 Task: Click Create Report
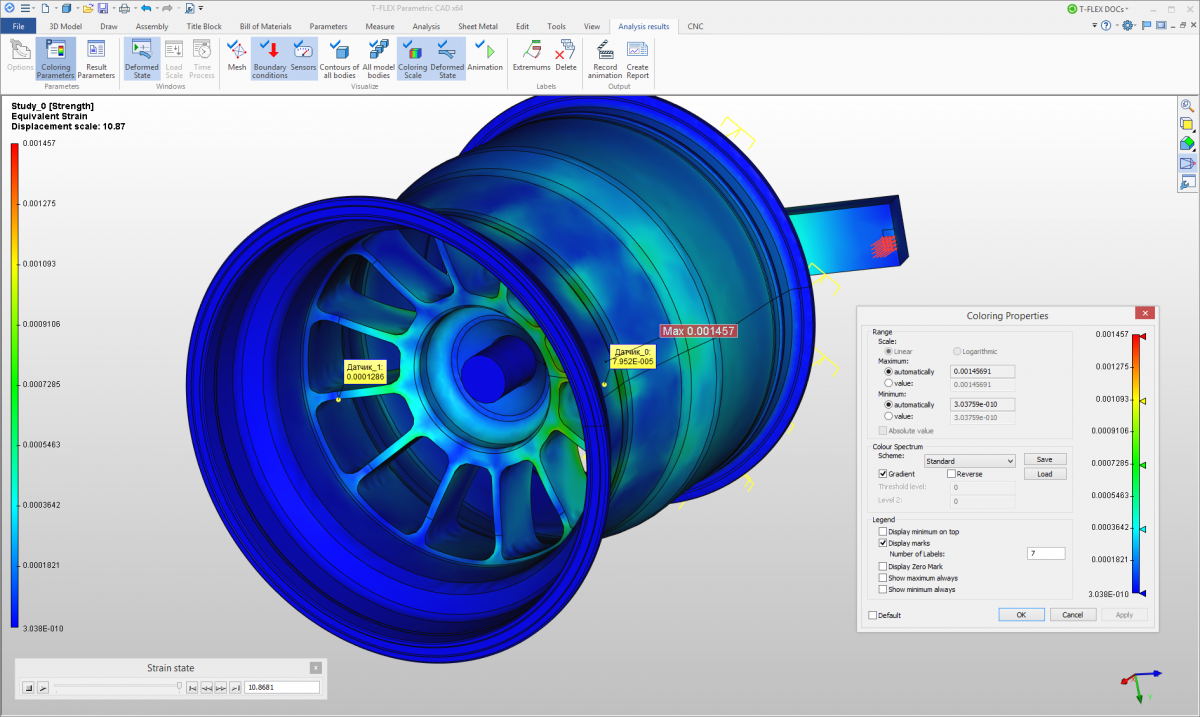pyautogui.click(x=637, y=58)
